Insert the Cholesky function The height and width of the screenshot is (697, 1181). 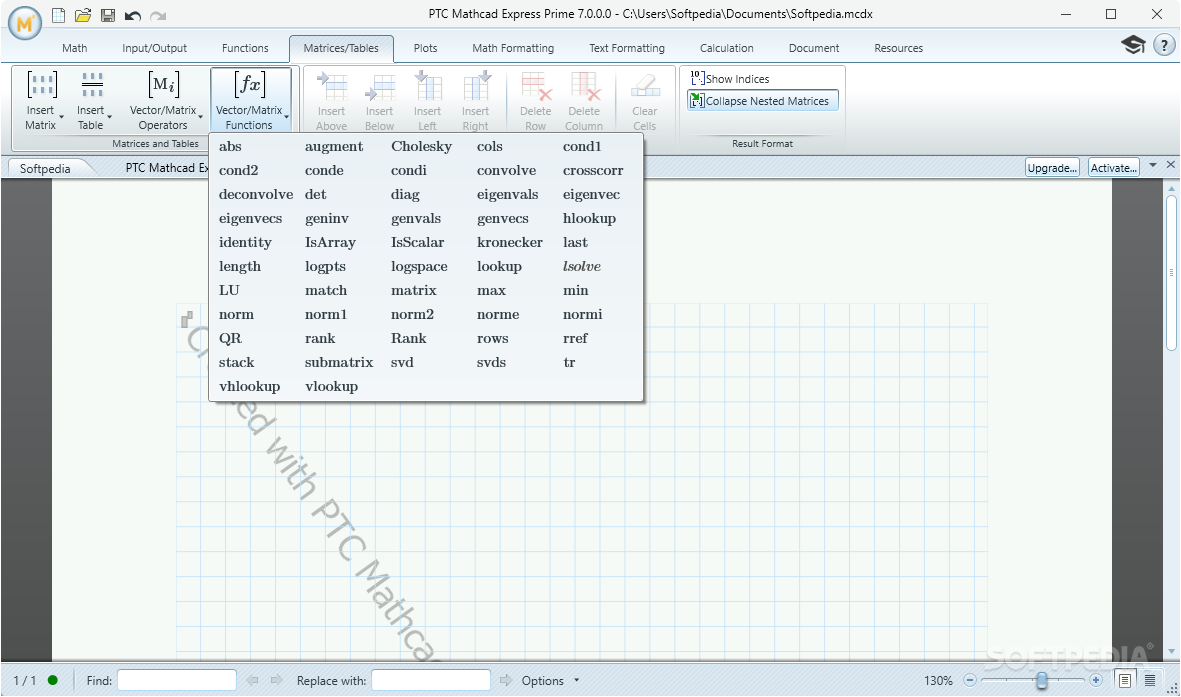(x=422, y=146)
